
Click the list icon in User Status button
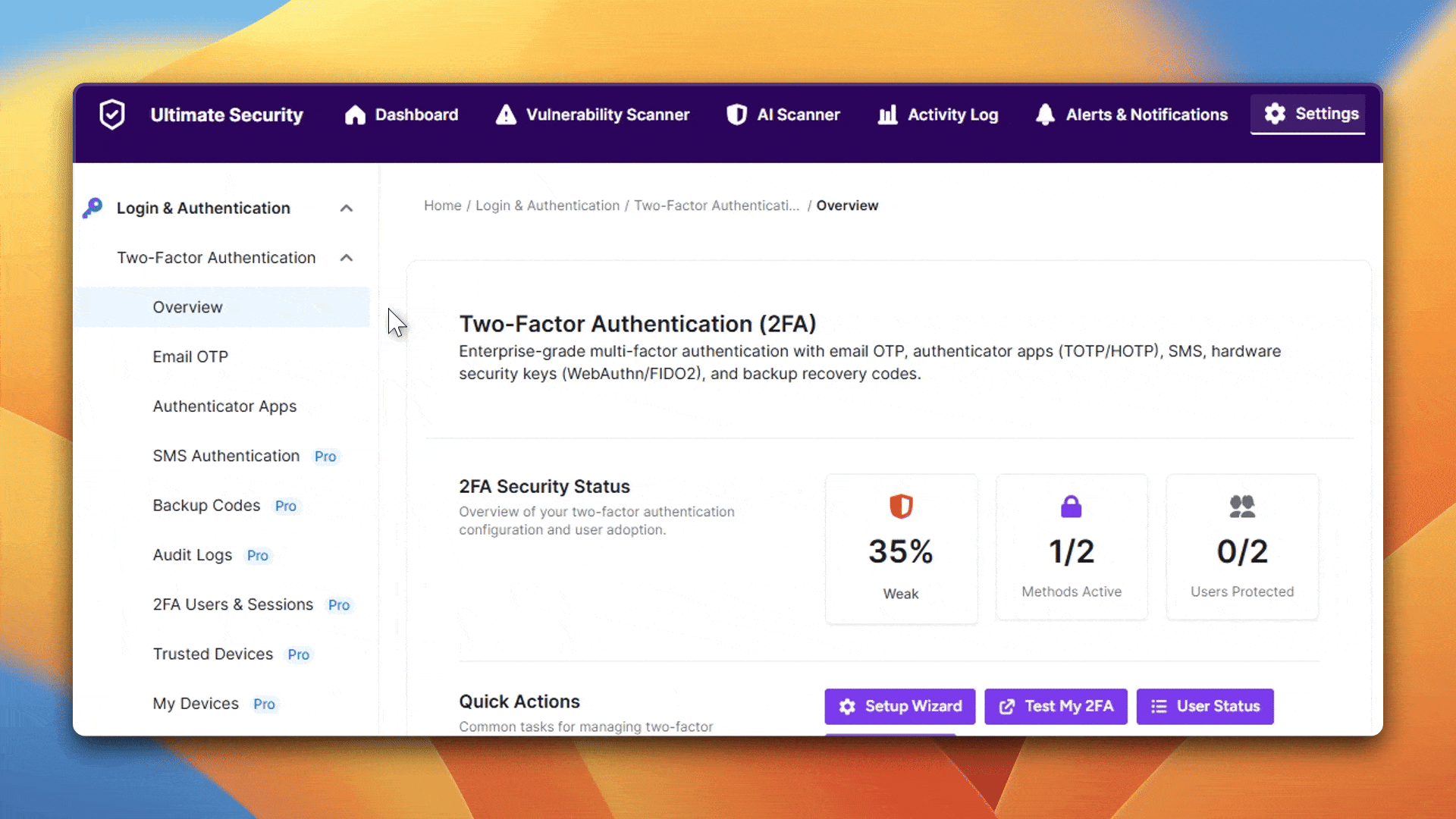tap(1159, 707)
